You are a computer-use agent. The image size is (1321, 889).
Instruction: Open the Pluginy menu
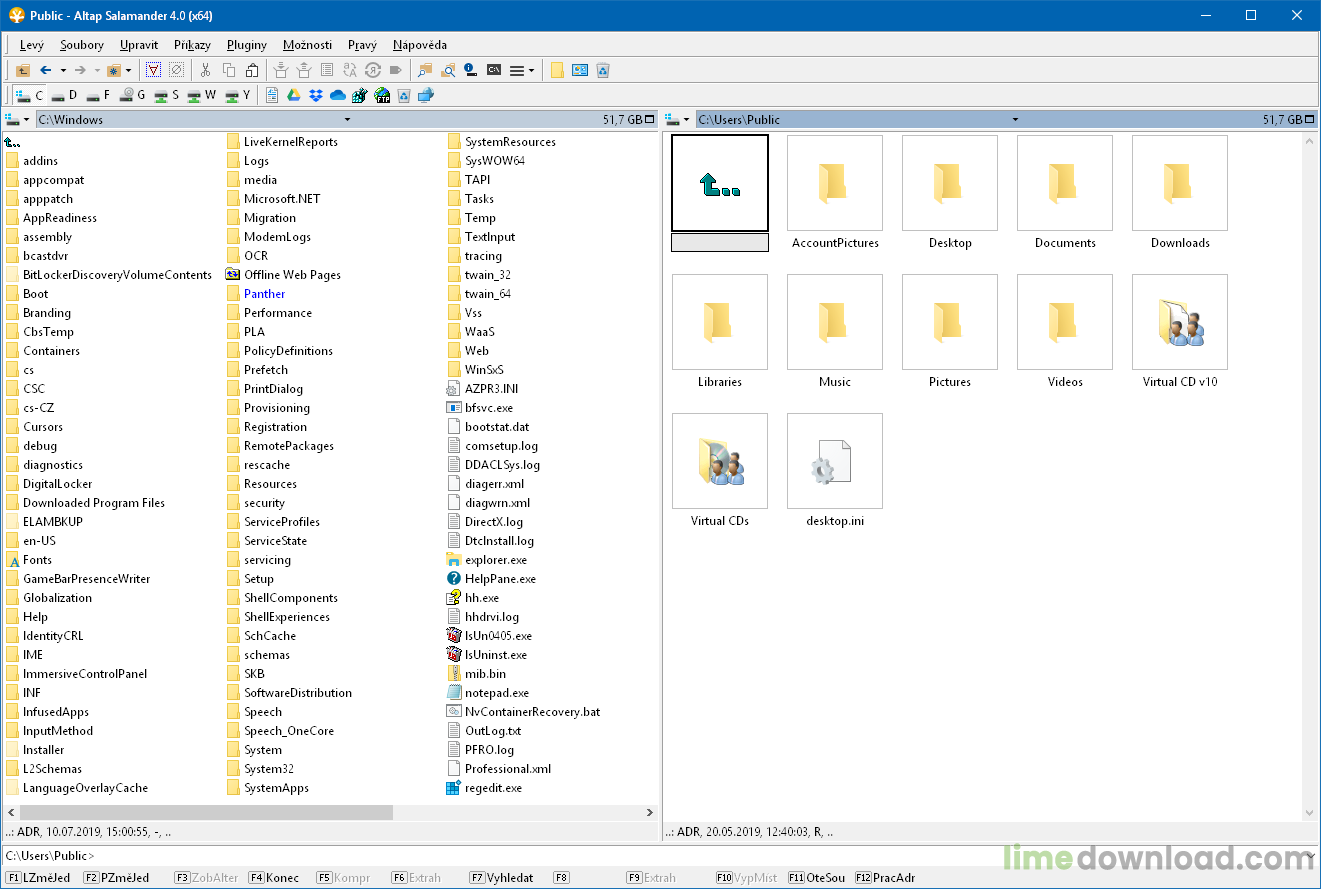[x=246, y=45]
